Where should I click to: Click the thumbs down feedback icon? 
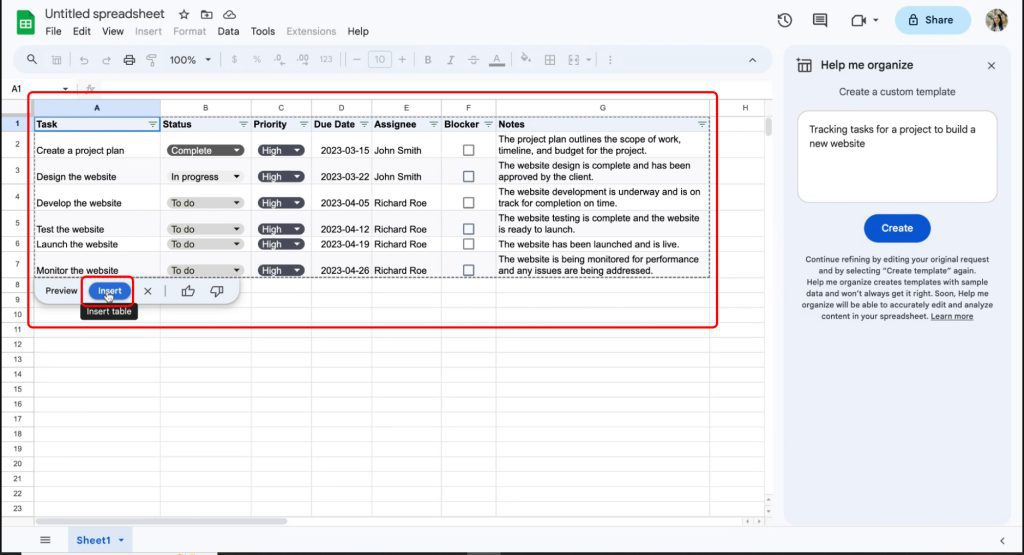[217, 291]
